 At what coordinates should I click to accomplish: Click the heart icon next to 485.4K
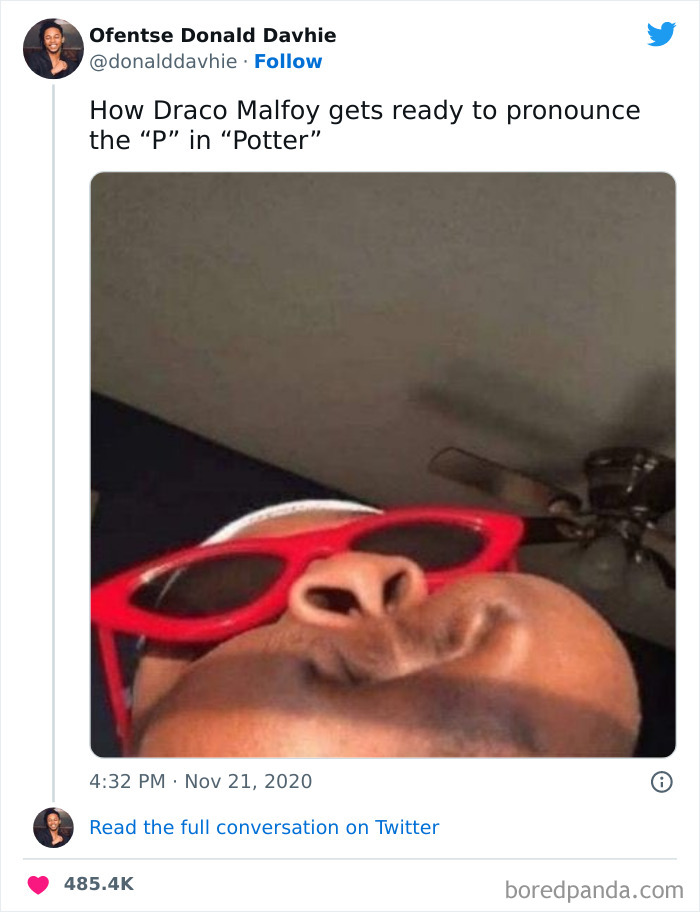tap(38, 884)
